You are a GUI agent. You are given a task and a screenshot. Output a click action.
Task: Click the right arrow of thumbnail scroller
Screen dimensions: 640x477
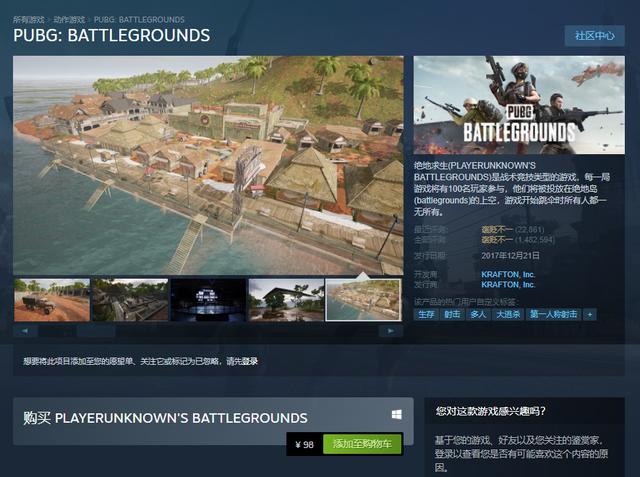pyautogui.click(x=391, y=331)
